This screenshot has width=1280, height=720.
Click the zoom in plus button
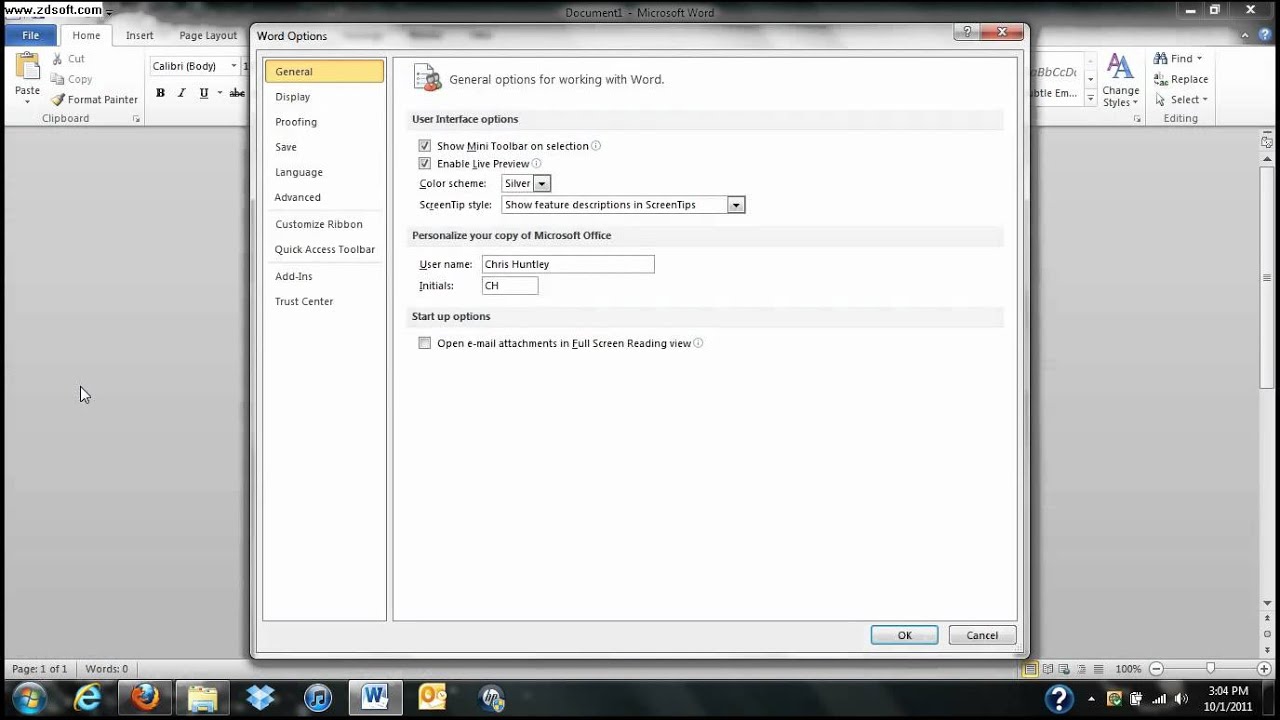1264,668
